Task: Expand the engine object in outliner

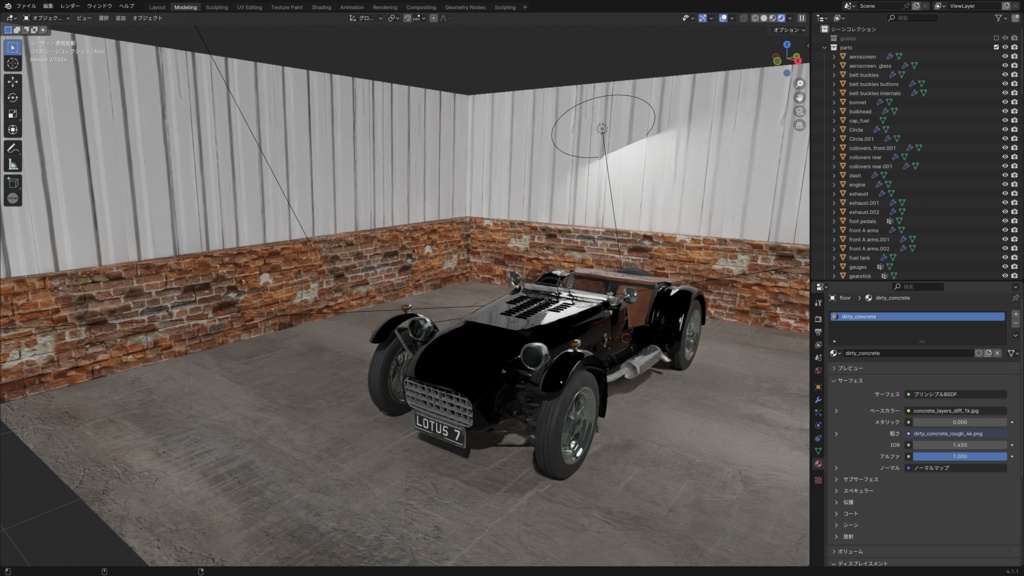Action: (834, 185)
